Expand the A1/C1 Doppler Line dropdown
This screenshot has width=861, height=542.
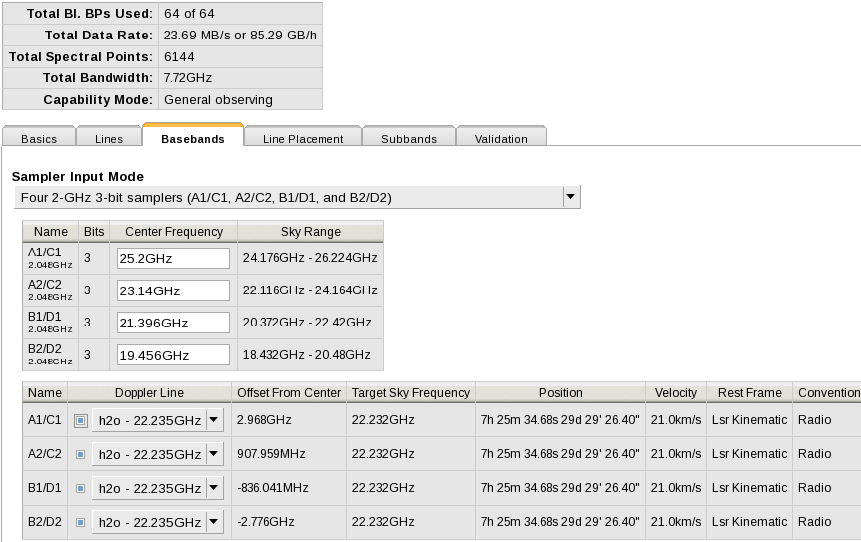[214, 420]
